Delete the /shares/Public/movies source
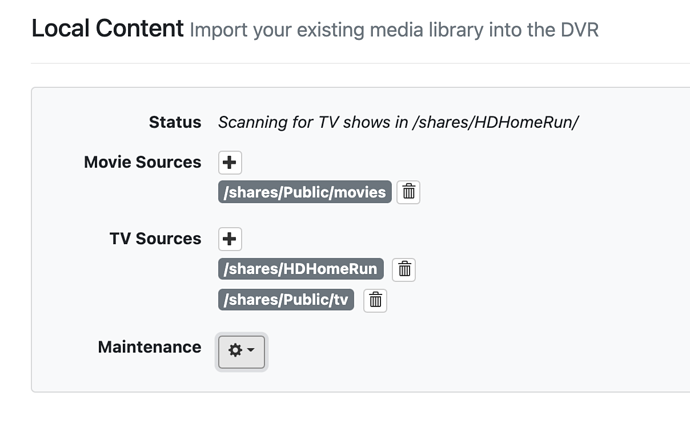 [408, 192]
